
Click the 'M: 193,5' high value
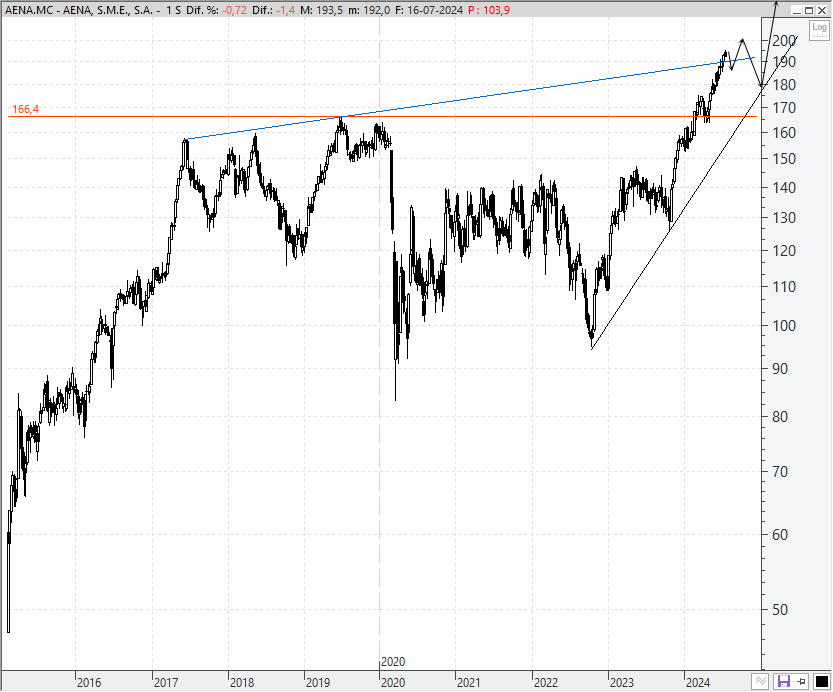tap(321, 10)
